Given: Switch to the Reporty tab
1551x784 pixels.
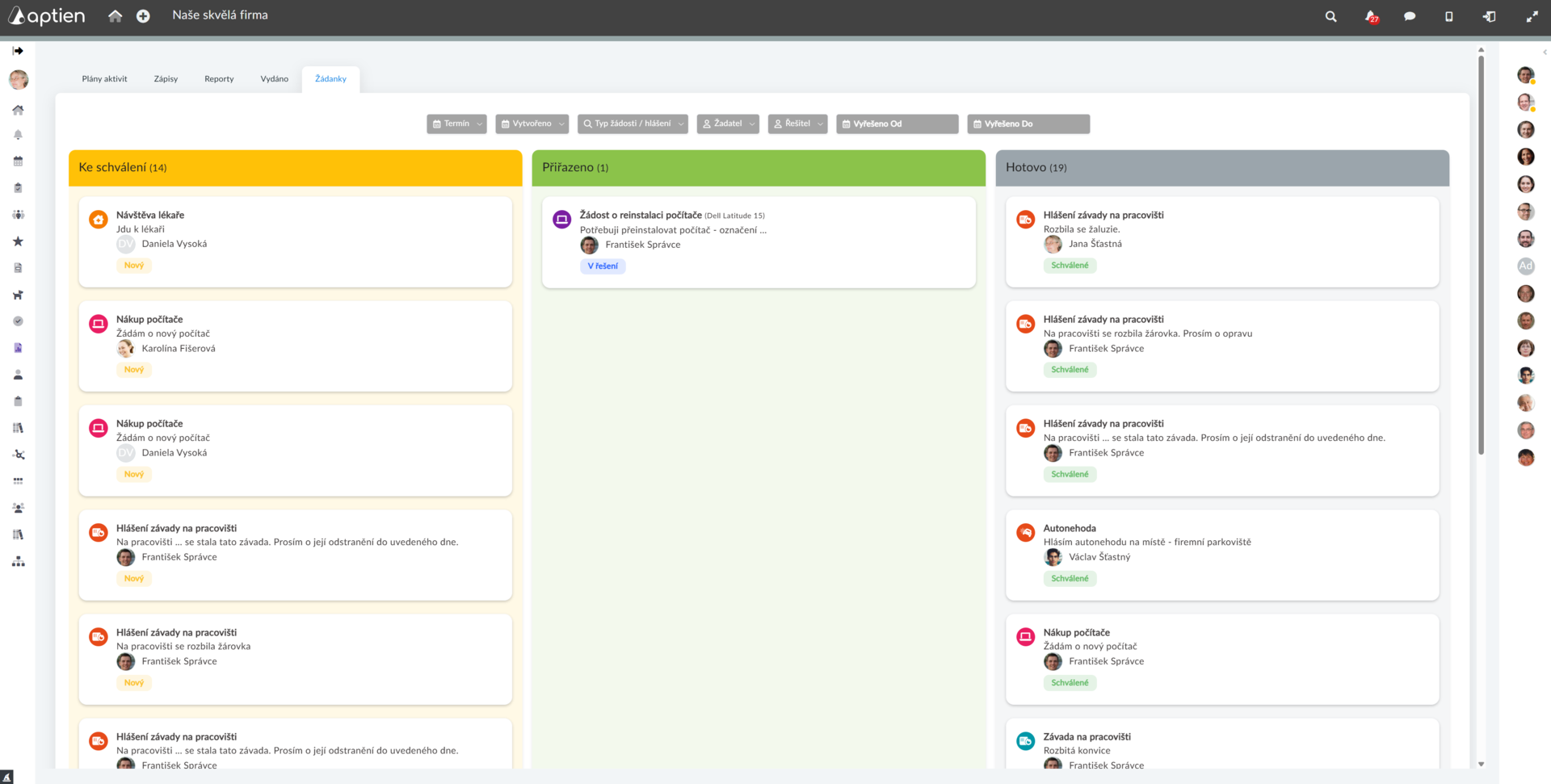Looking at the screenshot, I should (219, 79).
